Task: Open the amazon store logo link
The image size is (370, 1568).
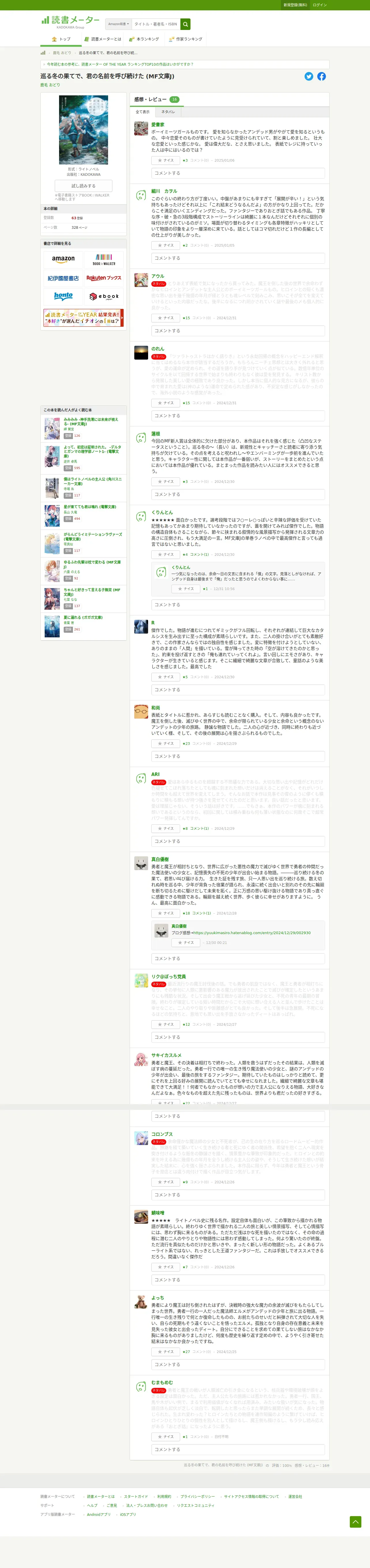Action: tap(63, 259)
